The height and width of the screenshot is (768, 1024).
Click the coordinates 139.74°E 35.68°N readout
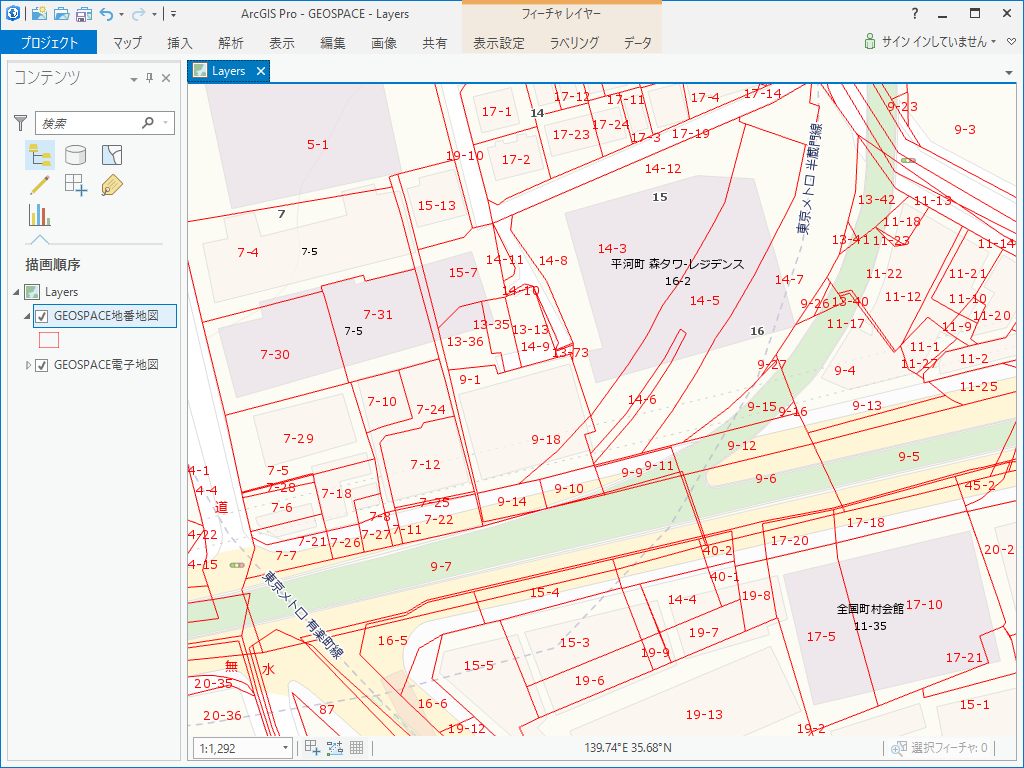click(x=628, y=748)
